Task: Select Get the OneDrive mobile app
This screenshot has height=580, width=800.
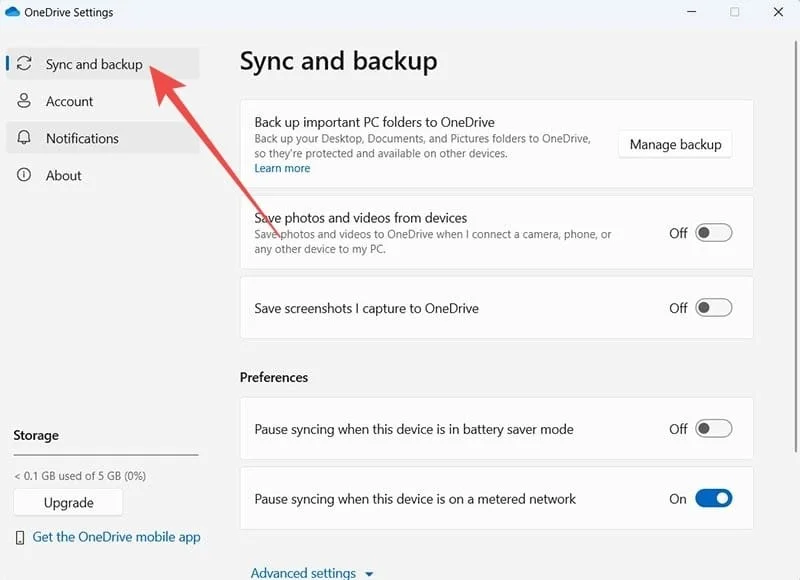Action: click(117, 537)
